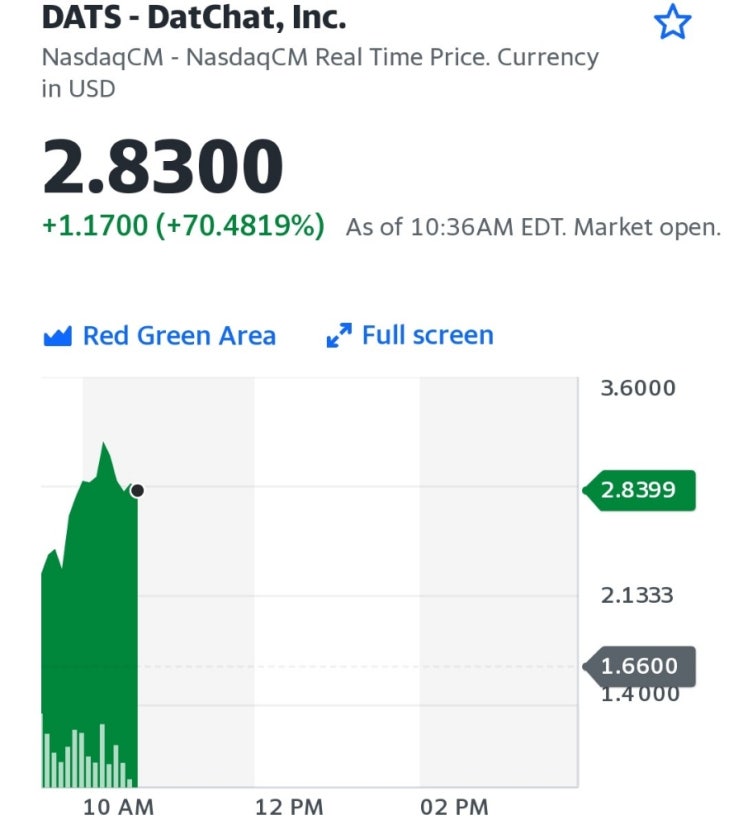Click the +1.1700 (+70.4819%) price change text

[183, 227]
